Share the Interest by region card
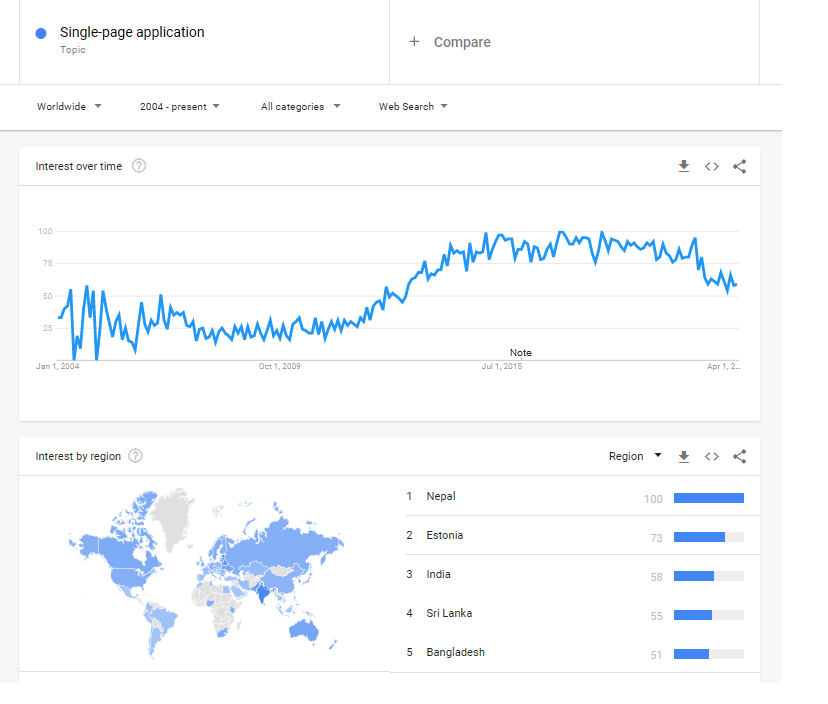The width and height of the screenshot is (828, 704). (x=740, y=457)
